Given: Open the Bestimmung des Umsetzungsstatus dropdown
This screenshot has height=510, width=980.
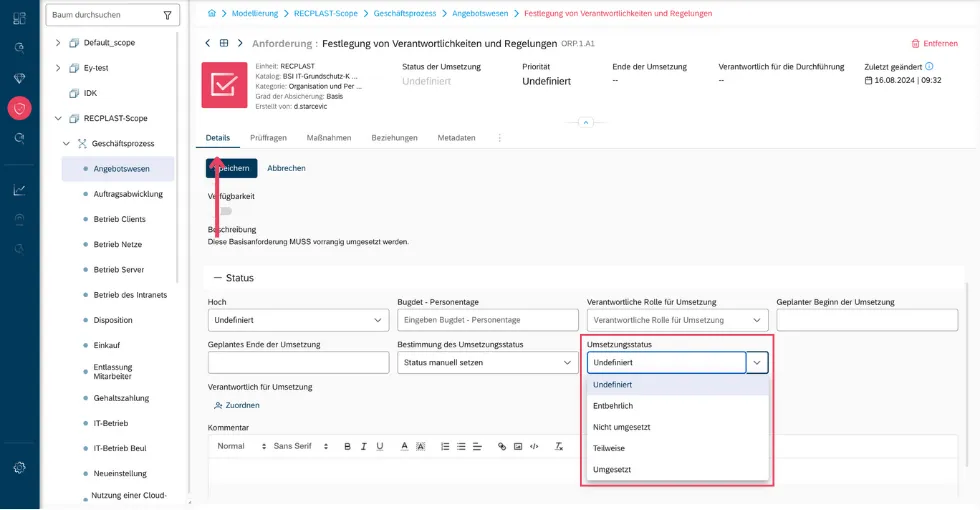Looking at the screenshot, I should point(488,362).
